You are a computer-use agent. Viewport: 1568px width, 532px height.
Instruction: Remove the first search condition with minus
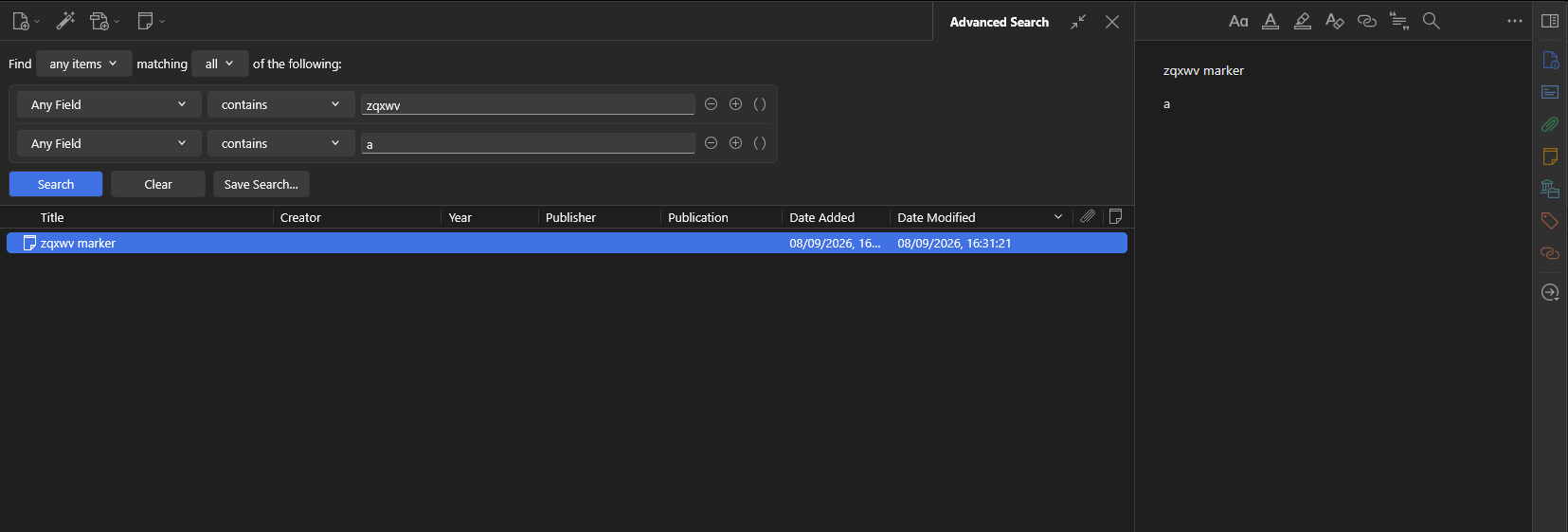(711, 104)
